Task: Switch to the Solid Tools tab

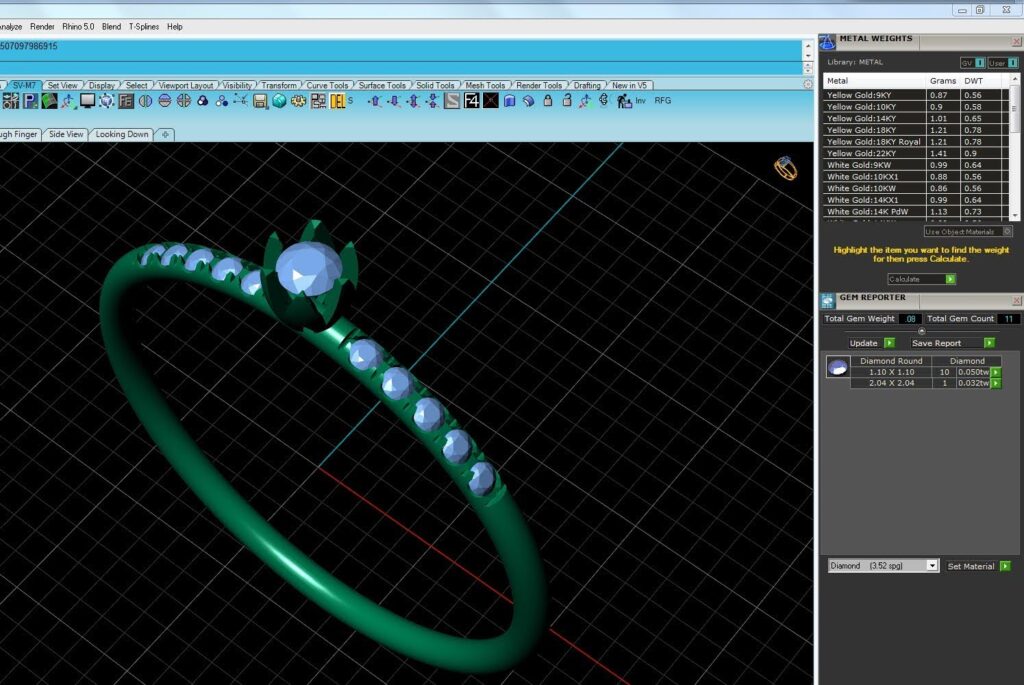Action: [435, 86]
